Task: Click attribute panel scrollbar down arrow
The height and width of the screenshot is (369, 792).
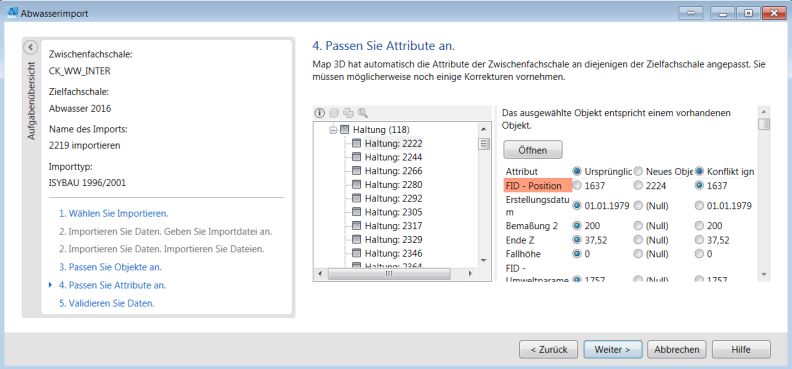Action: 764,274
